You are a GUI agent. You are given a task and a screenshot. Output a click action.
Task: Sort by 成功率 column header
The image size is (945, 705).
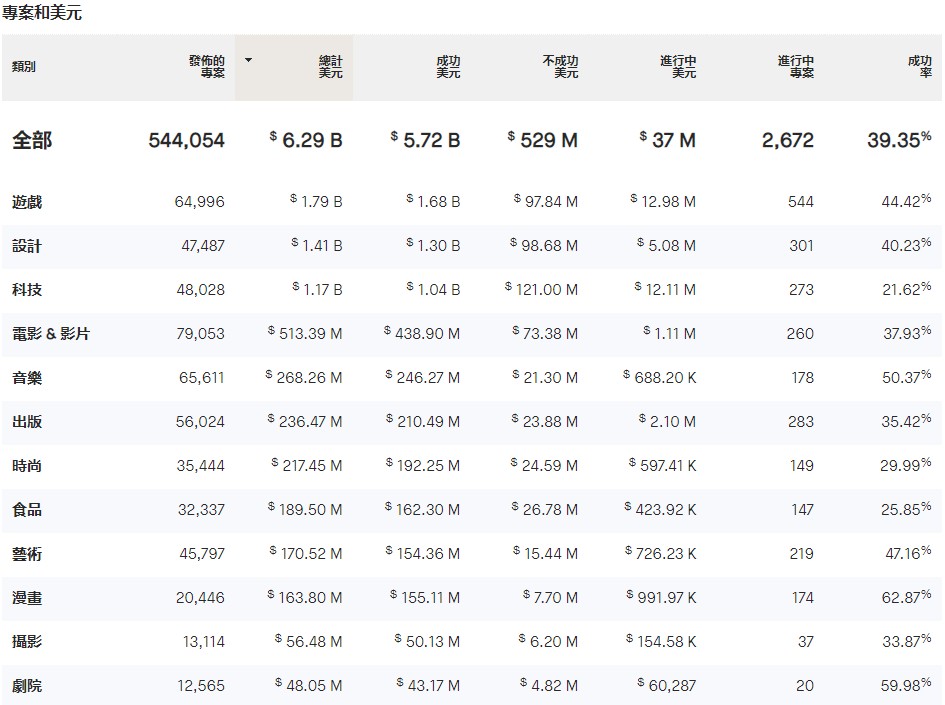(x=920, y=67)
